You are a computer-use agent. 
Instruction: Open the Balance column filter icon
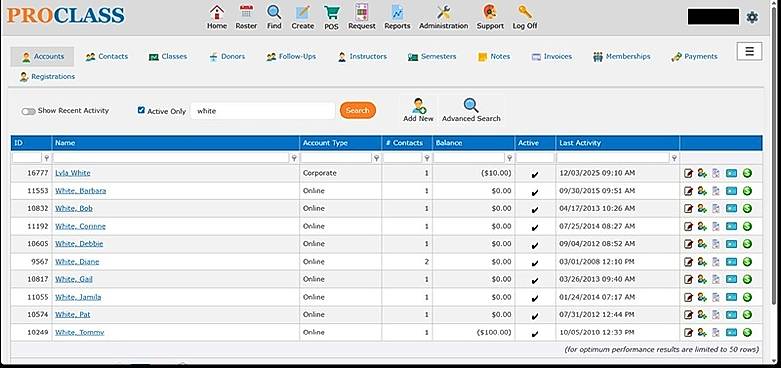pos(510,158)
